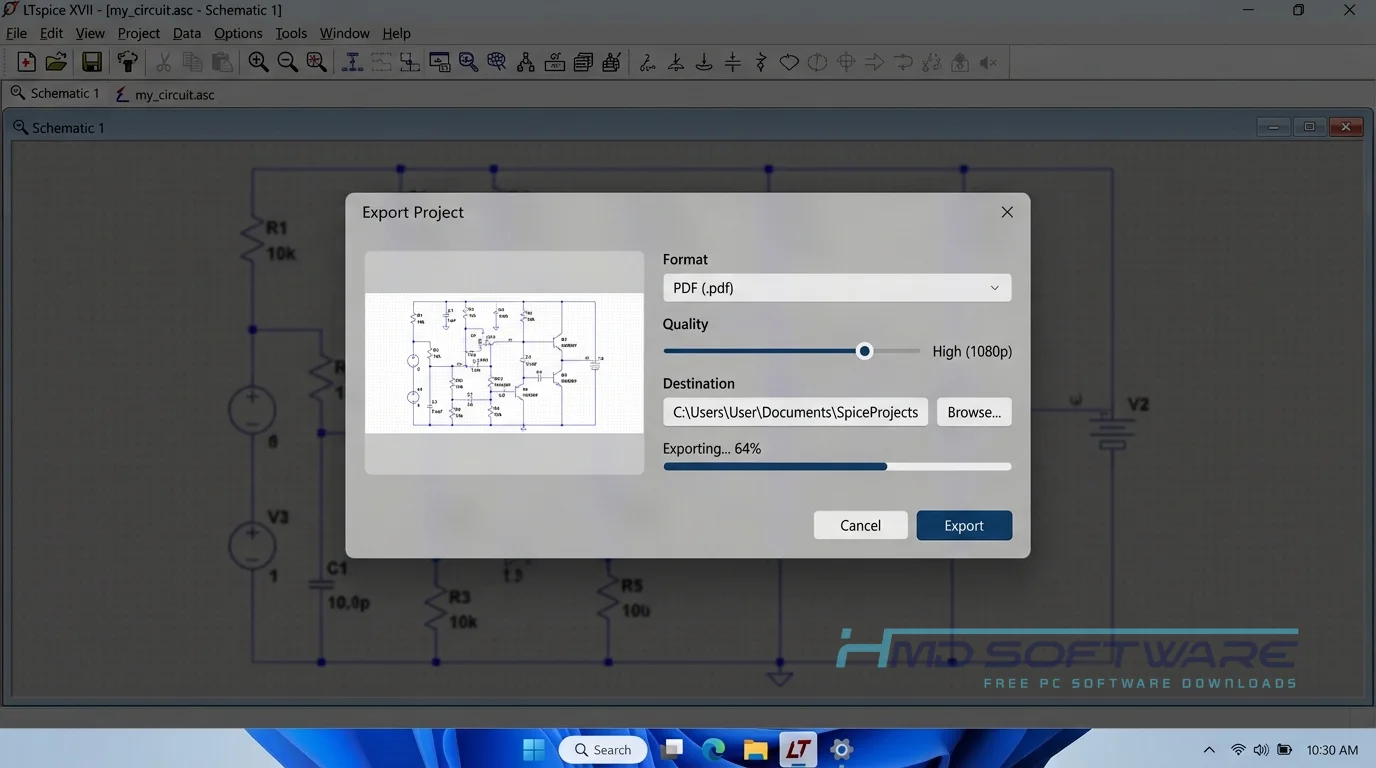Click the C1 capacitor label in schematic

(x=338, y=568)
